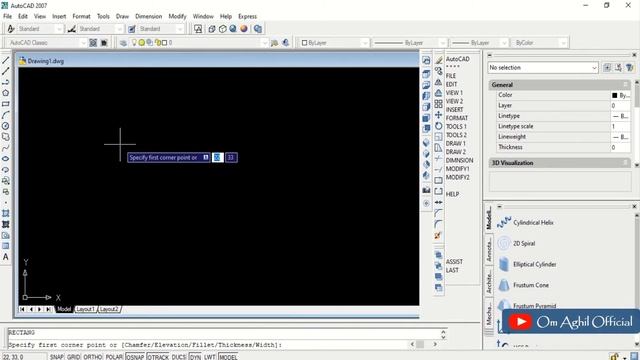Viewport: 640px width, 360px height.
Task: Select the Erase tool in Modify toolbar
Action: click(439, 60)
